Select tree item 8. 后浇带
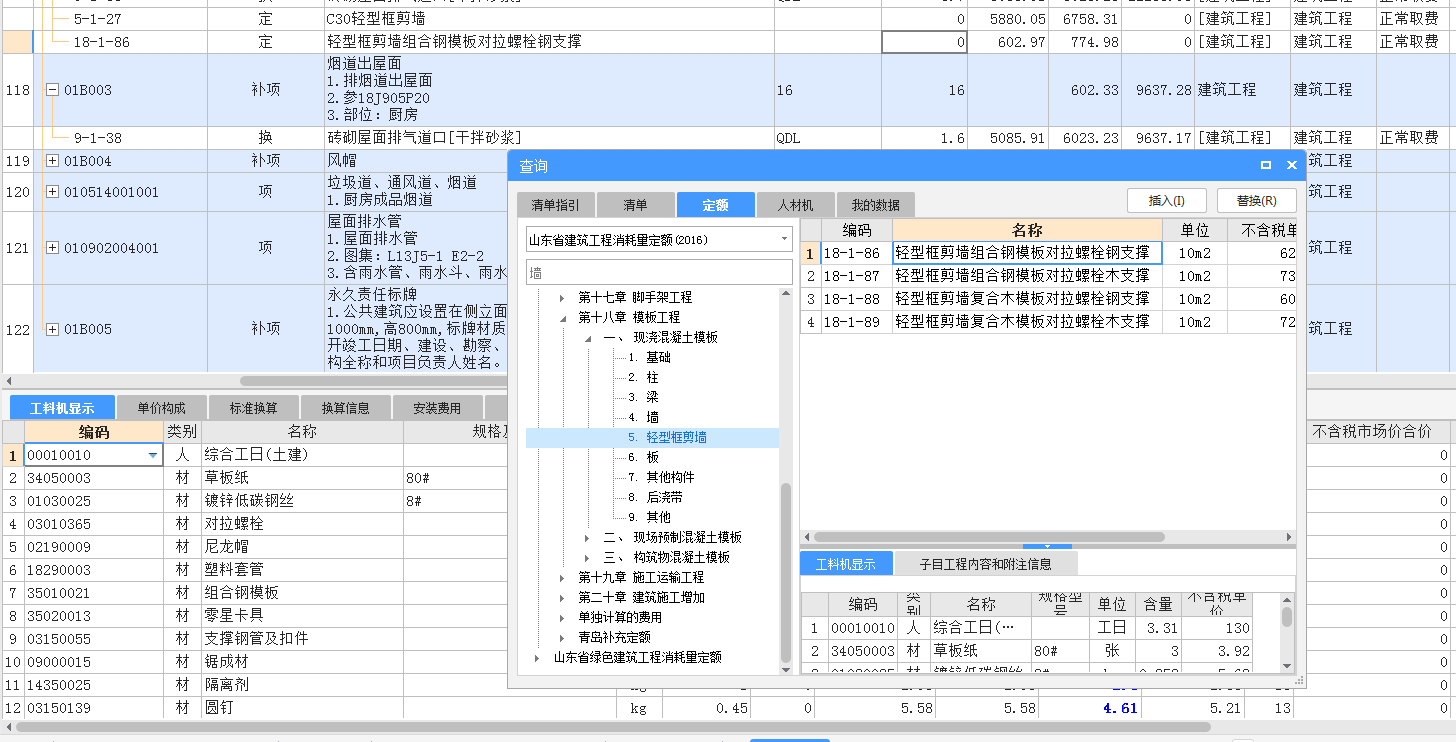This screenshot has width=1456, height=742. pos(655,498)
